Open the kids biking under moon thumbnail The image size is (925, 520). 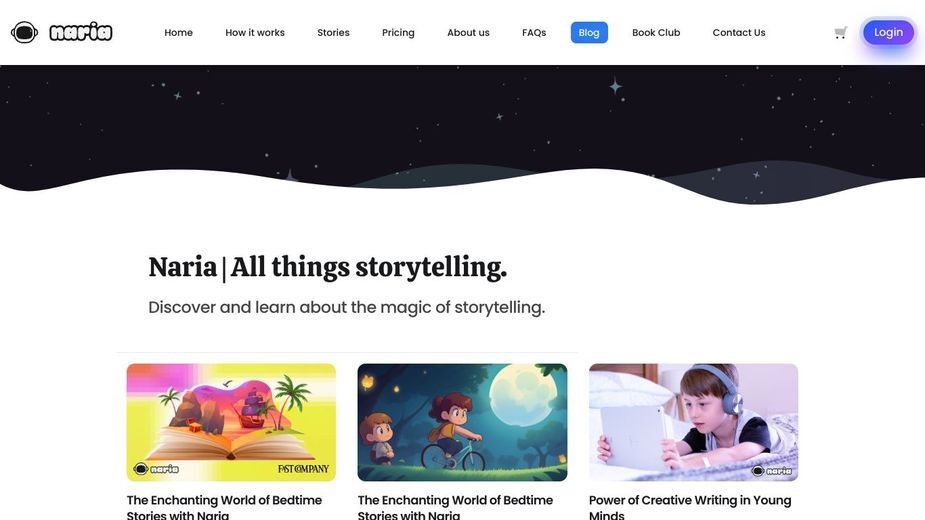(462, 422)
